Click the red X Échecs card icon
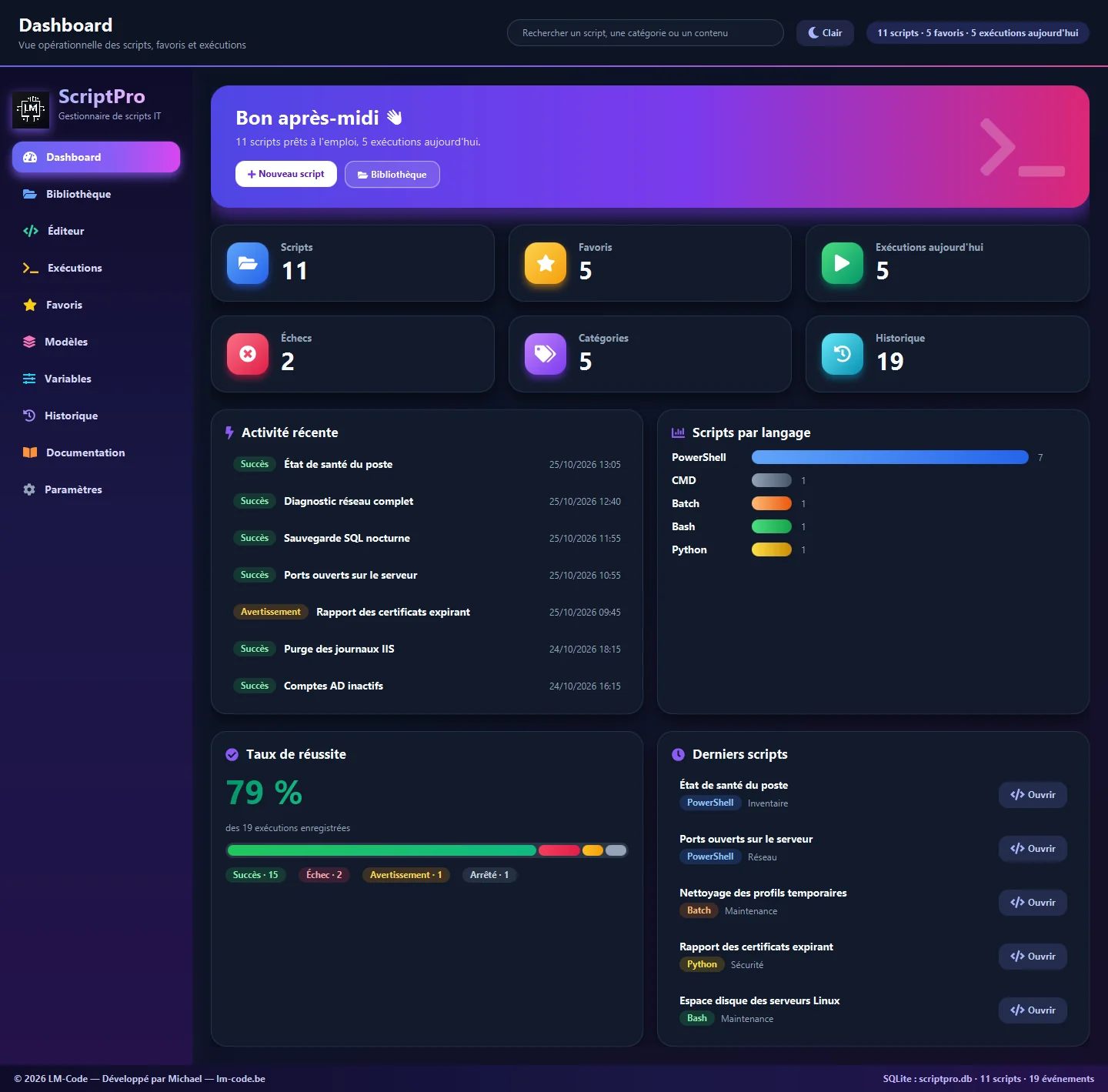 [248, 354]
